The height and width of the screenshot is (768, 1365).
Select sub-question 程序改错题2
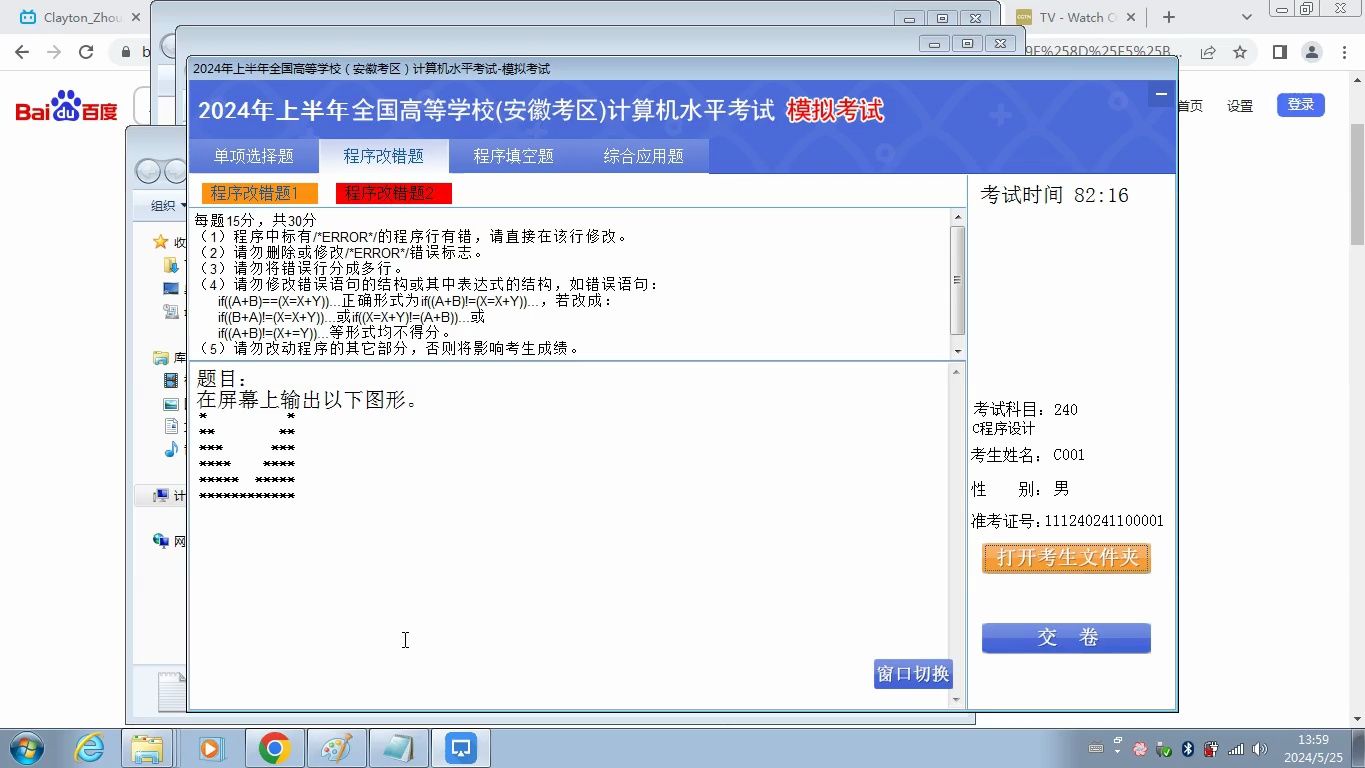click(393, 193)
